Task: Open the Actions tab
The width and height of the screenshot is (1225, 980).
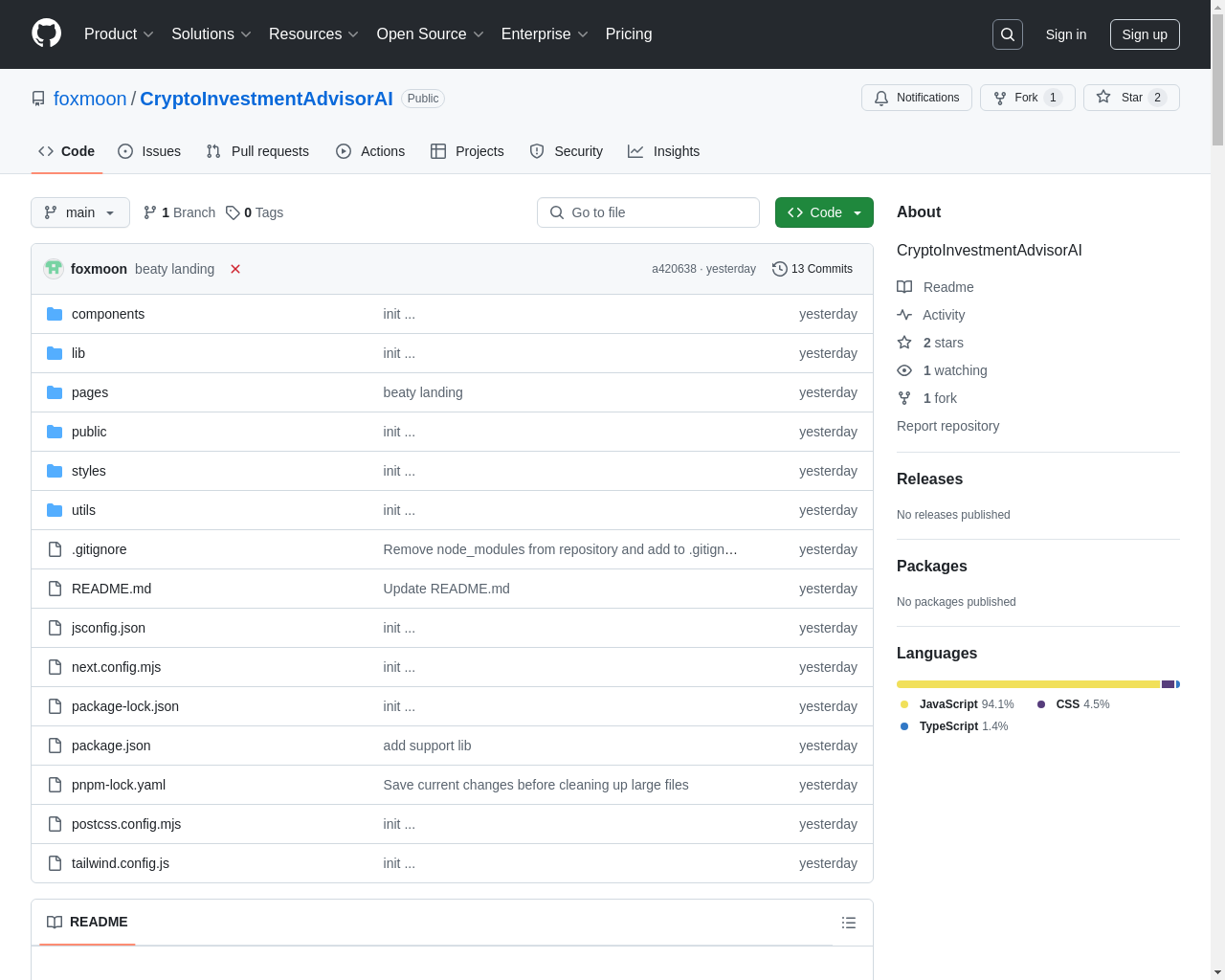Action: tap(370, 151)
